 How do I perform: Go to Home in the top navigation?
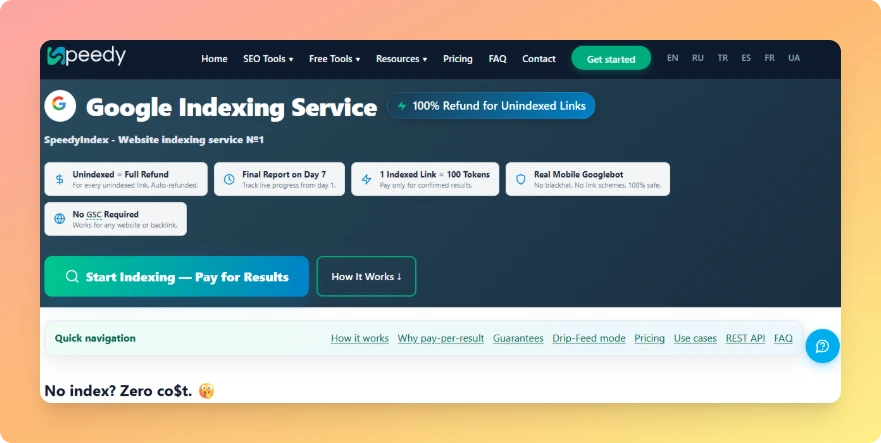click(214, 59)
